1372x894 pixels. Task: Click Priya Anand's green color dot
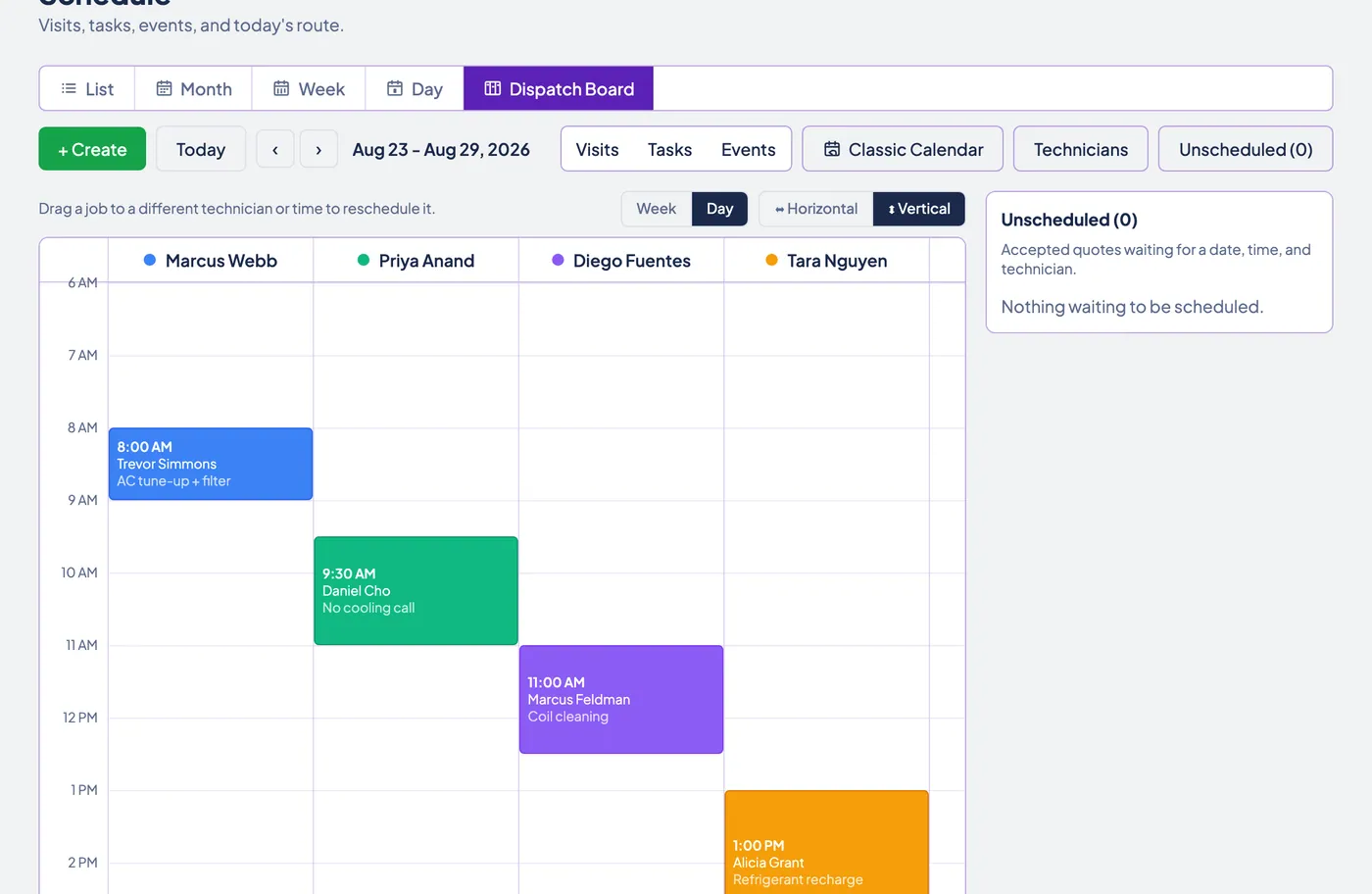364,260
